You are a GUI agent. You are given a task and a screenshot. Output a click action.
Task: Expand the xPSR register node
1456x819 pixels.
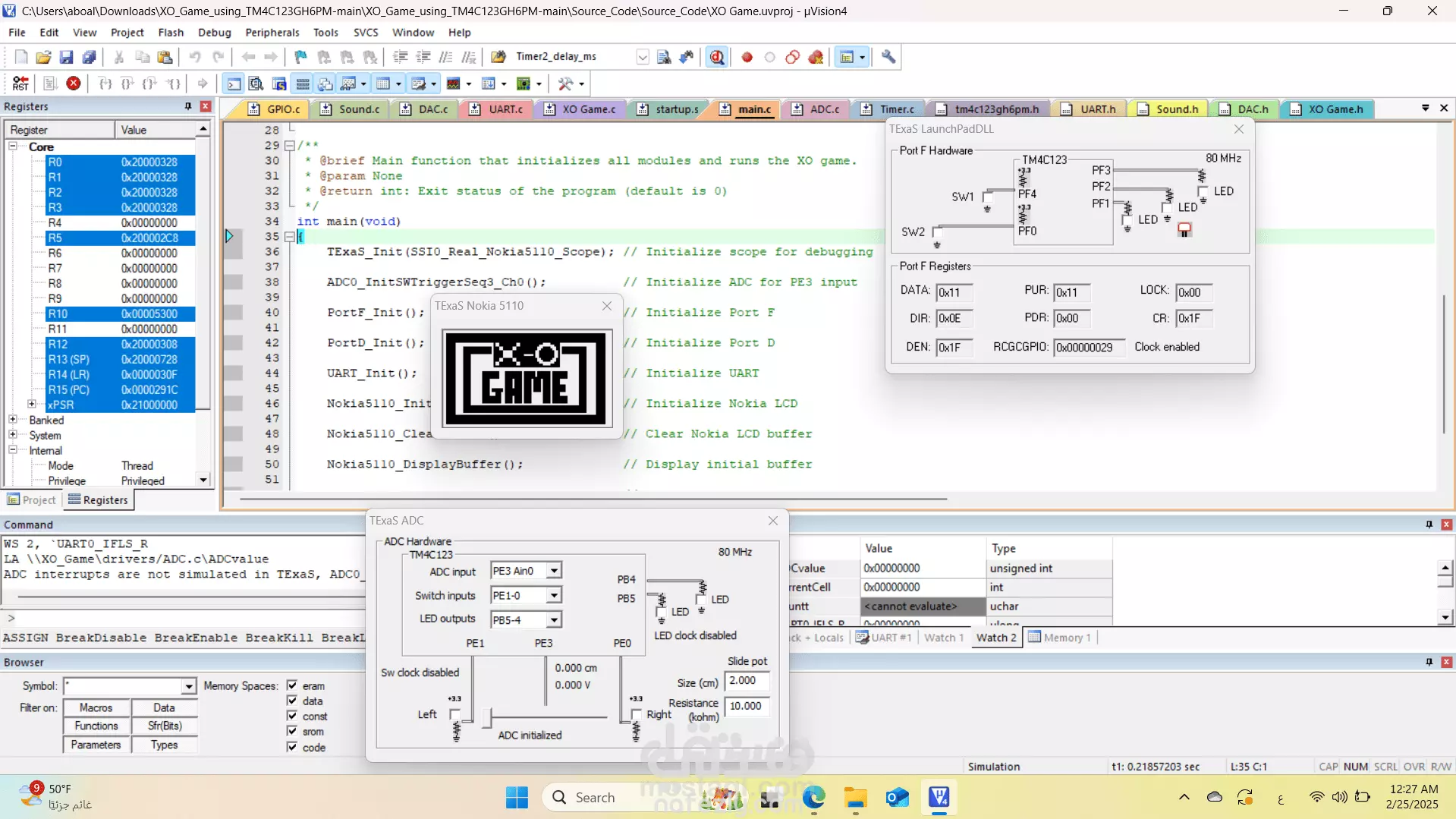tap(32, 405)
